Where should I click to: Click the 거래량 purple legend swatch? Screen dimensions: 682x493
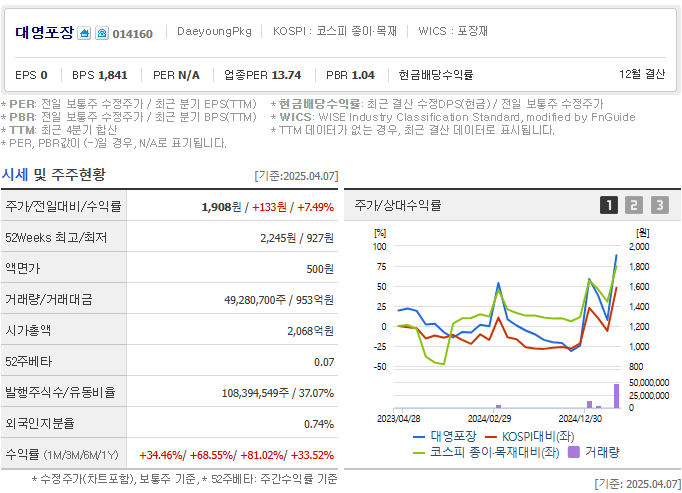point(574,452)
